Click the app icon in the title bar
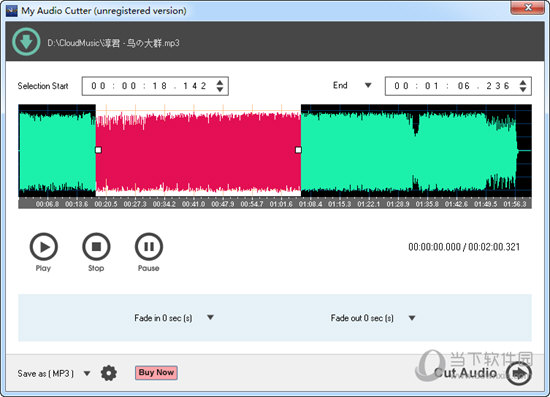 (12, 11)
